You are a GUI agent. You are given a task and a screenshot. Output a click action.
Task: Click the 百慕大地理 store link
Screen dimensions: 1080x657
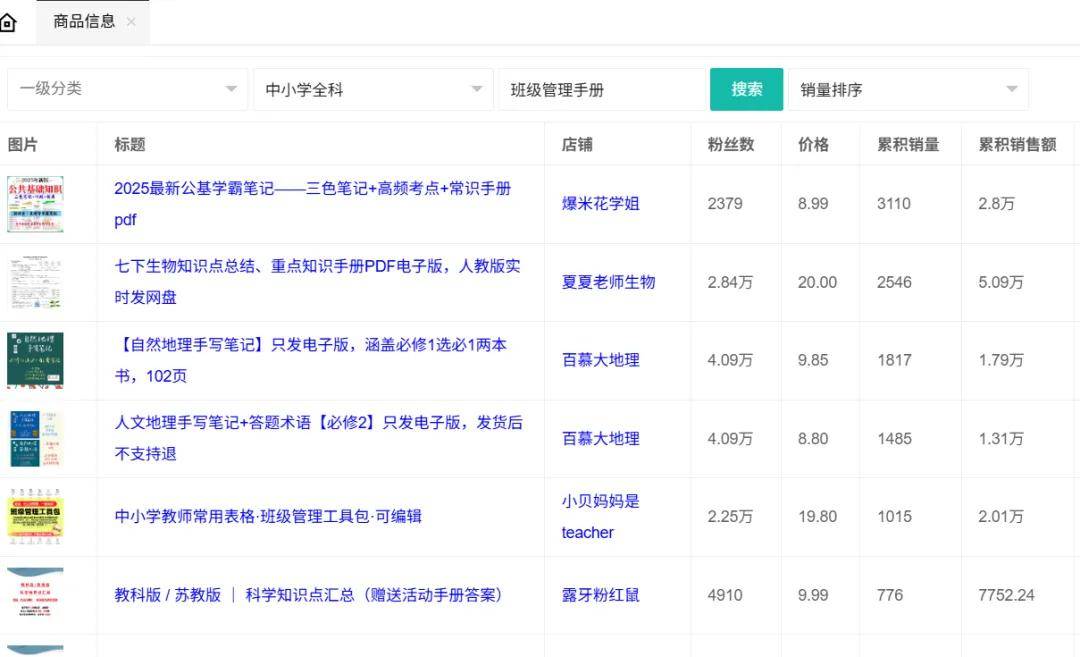pos(600,360)
